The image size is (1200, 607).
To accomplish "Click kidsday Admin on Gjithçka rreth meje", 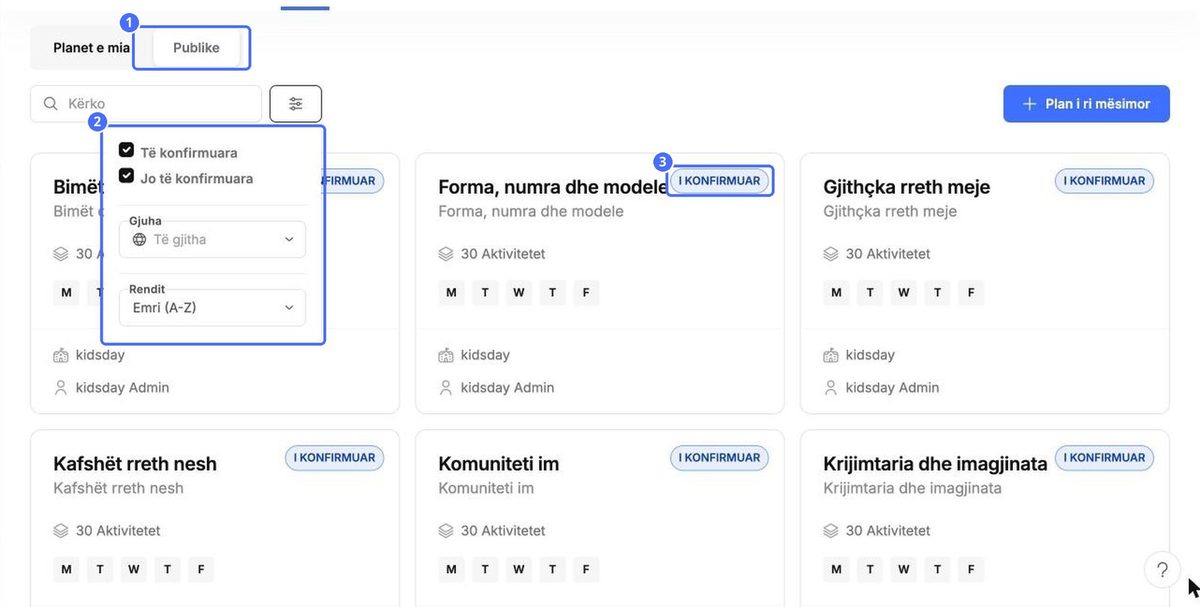I will click(893, 387).
